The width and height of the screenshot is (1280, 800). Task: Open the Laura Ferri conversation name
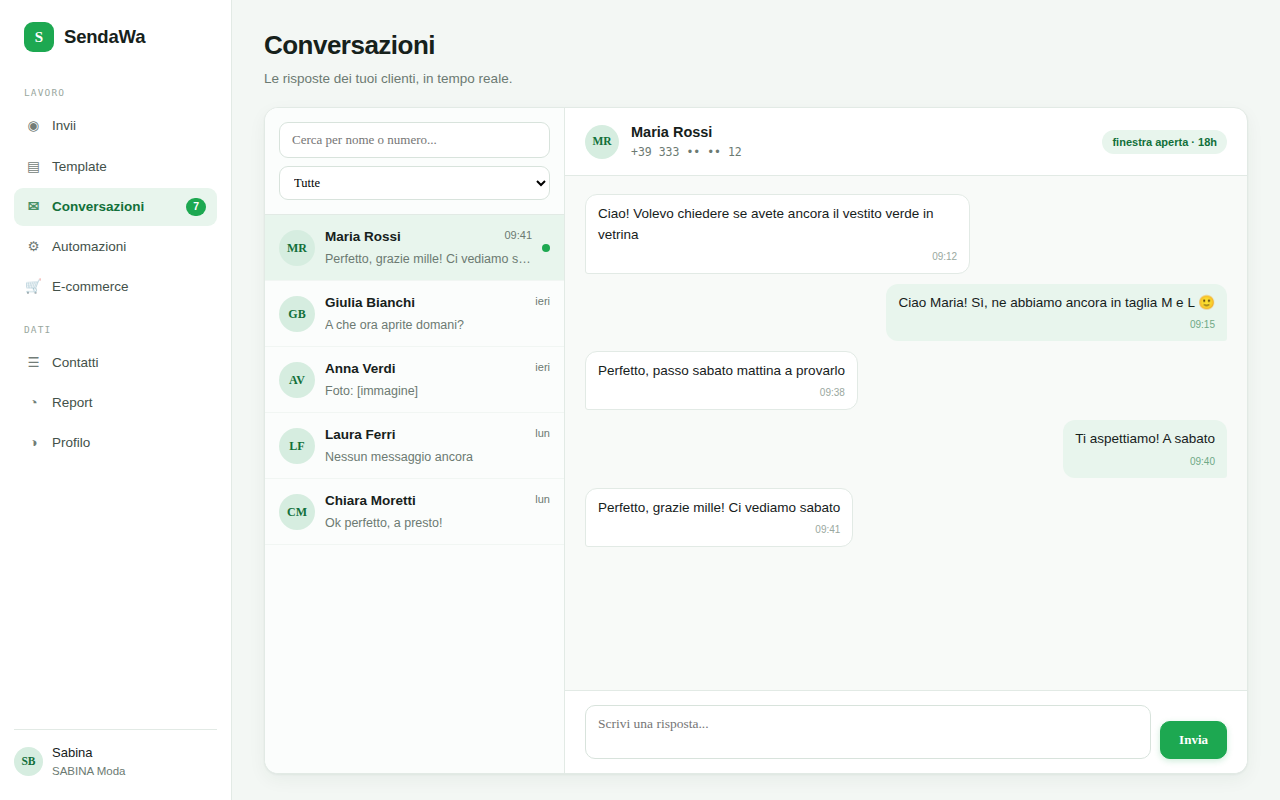[360, 435]
